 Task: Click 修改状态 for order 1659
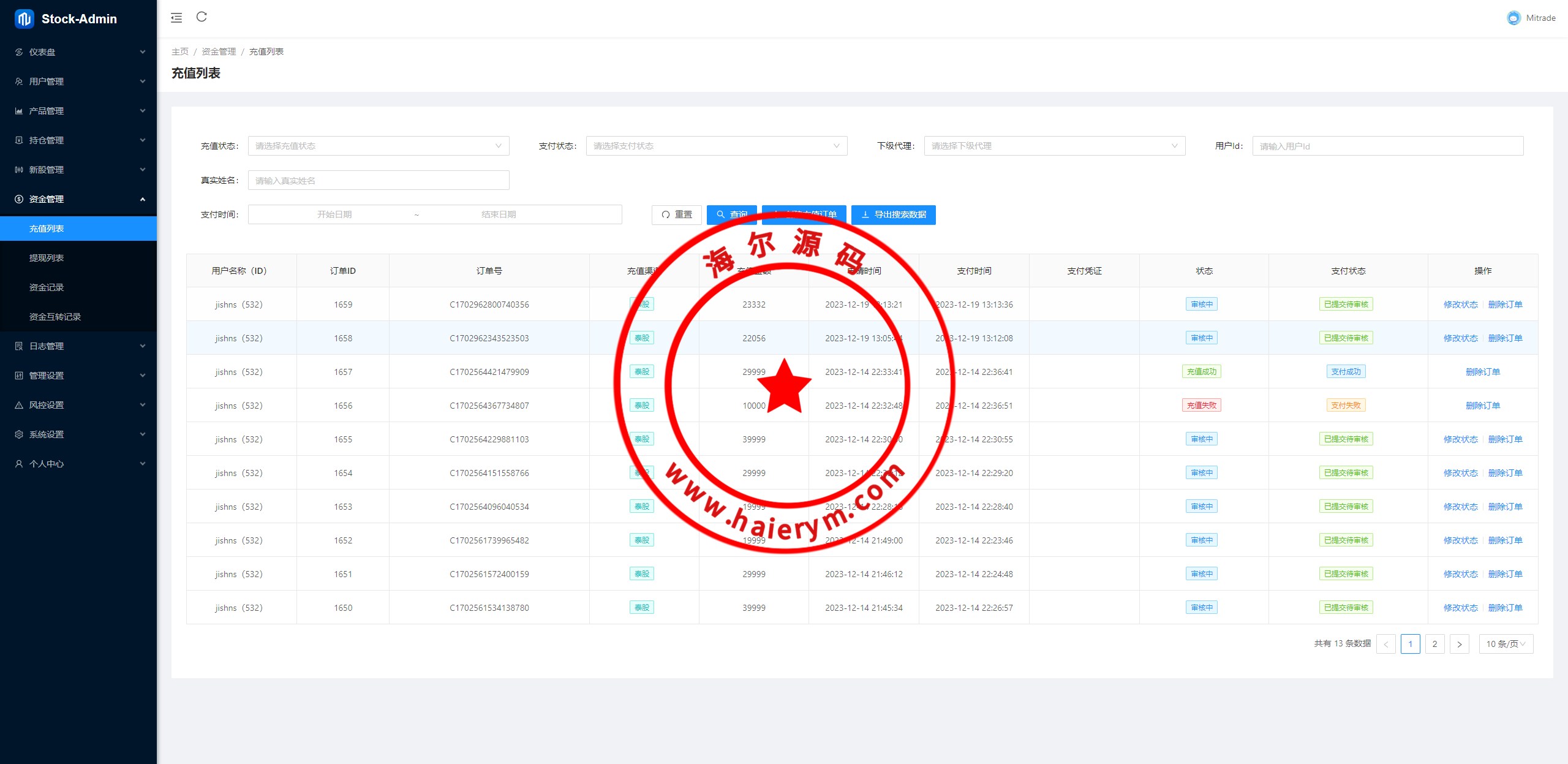pyautogui.click(x=1460, y=304)
